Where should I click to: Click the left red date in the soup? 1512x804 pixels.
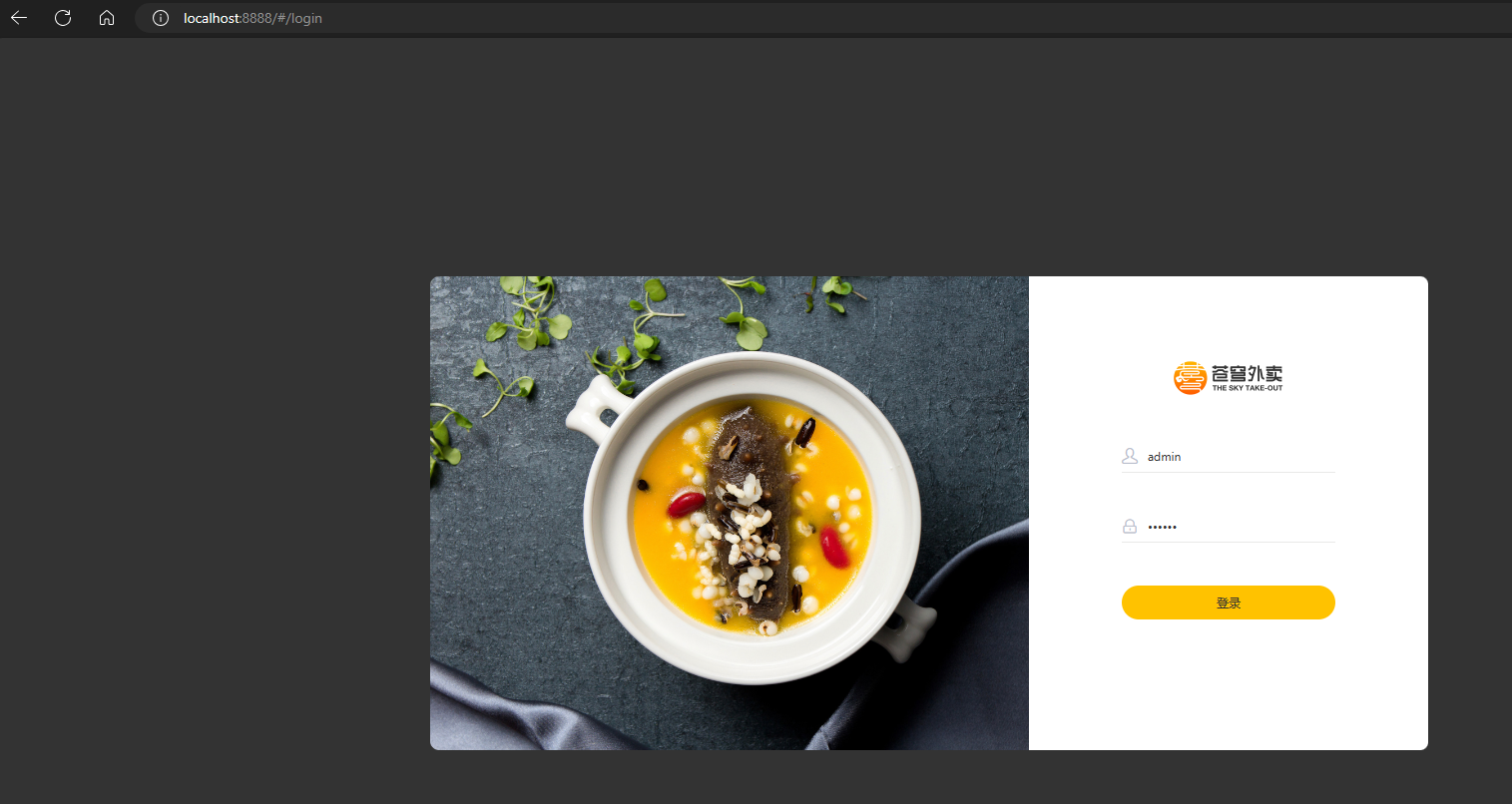[x=687, y=504]
